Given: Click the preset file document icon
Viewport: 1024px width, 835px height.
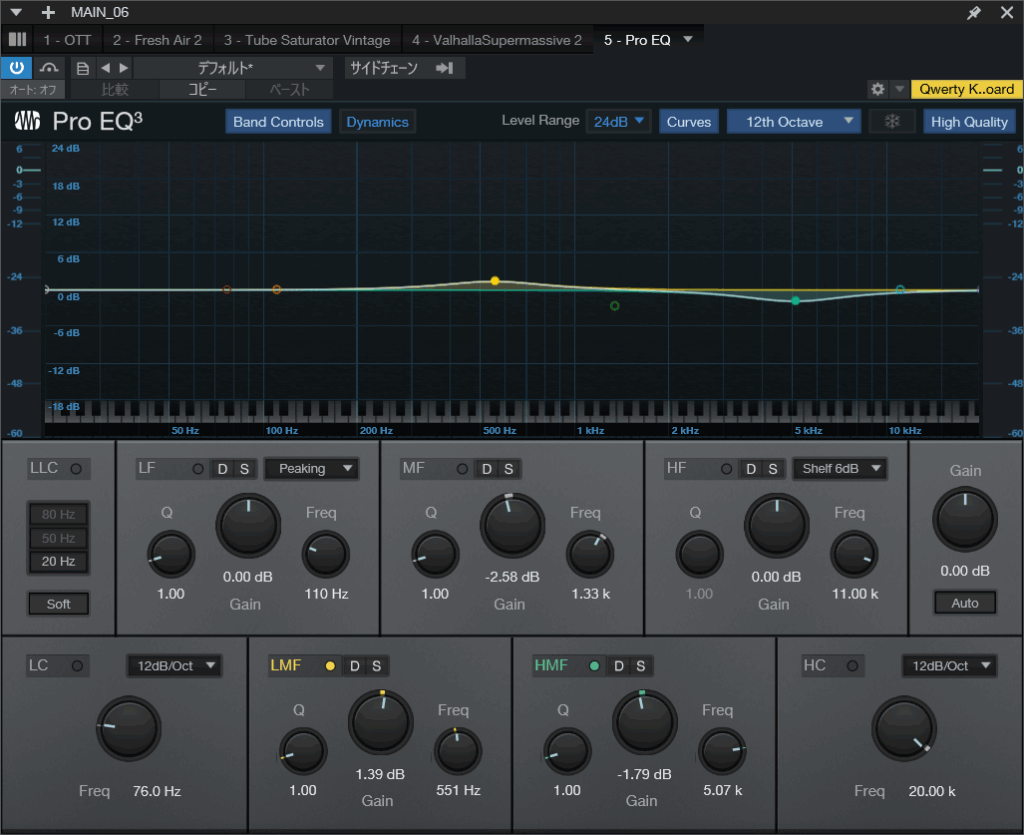Looking at the screenshot, I should click(82, 68).
